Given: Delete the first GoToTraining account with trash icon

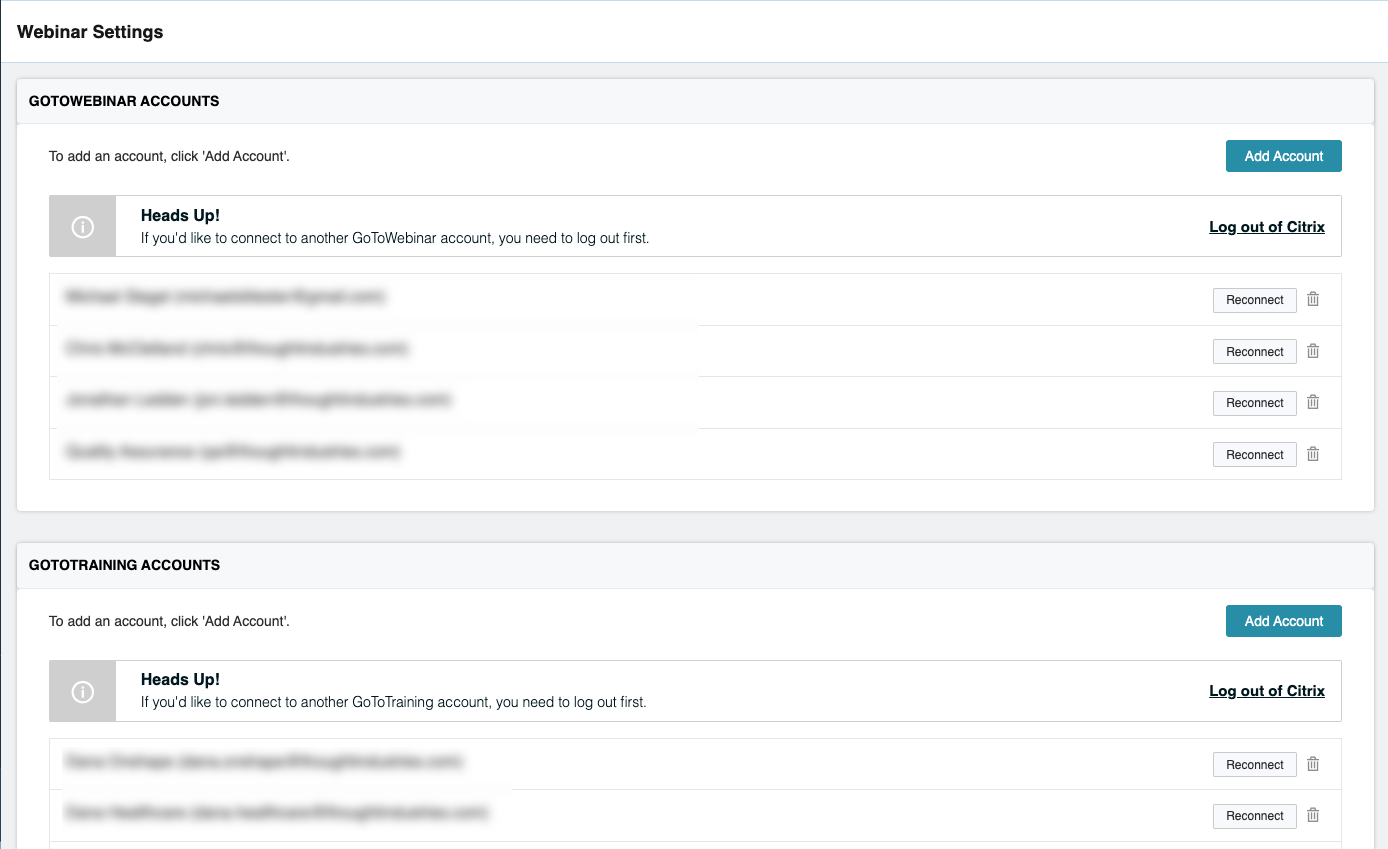Looking at the screenshot, I should point(1313,764).
